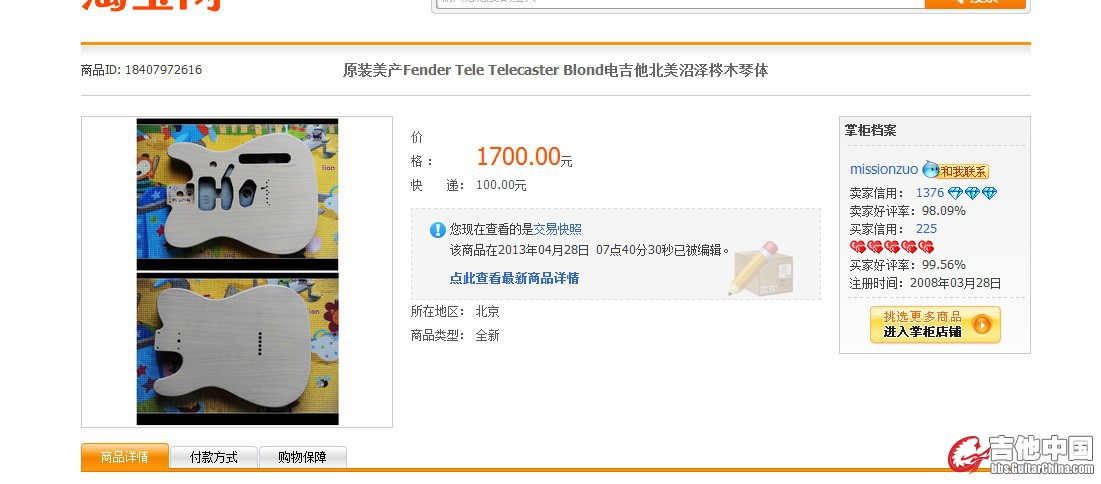Click 点此查看最新商品详情 link
Image resolution: width=1101 pixels, height=484 pixels.
click(514, 278)
